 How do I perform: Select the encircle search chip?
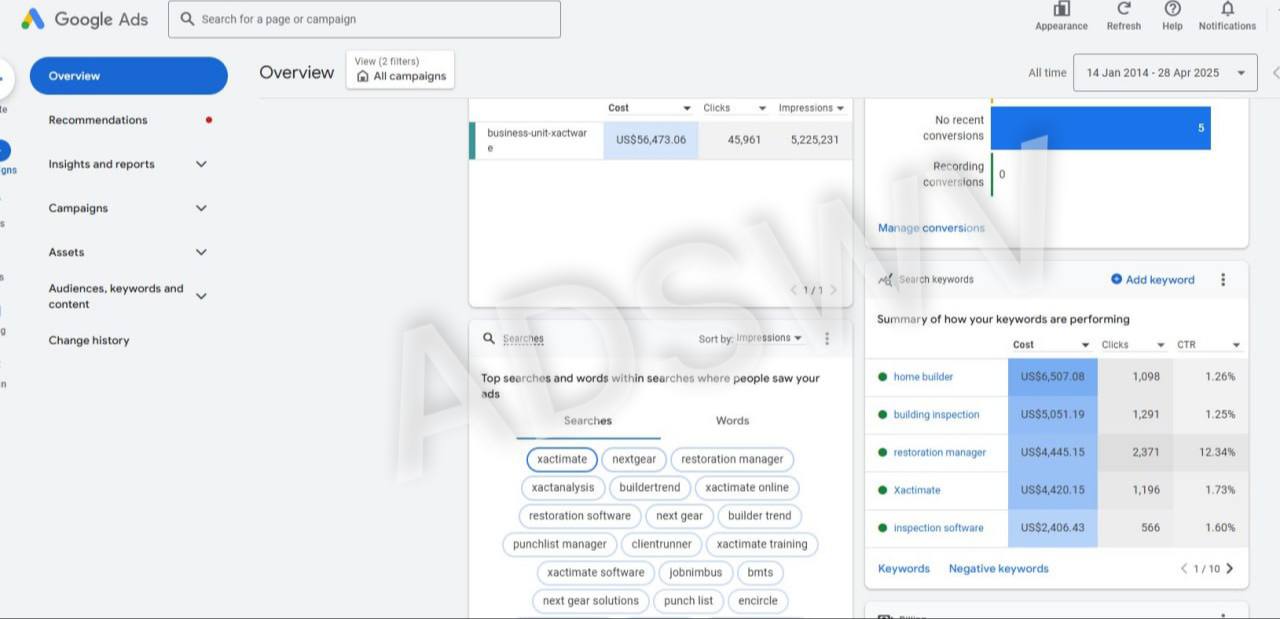click(758, 601)
